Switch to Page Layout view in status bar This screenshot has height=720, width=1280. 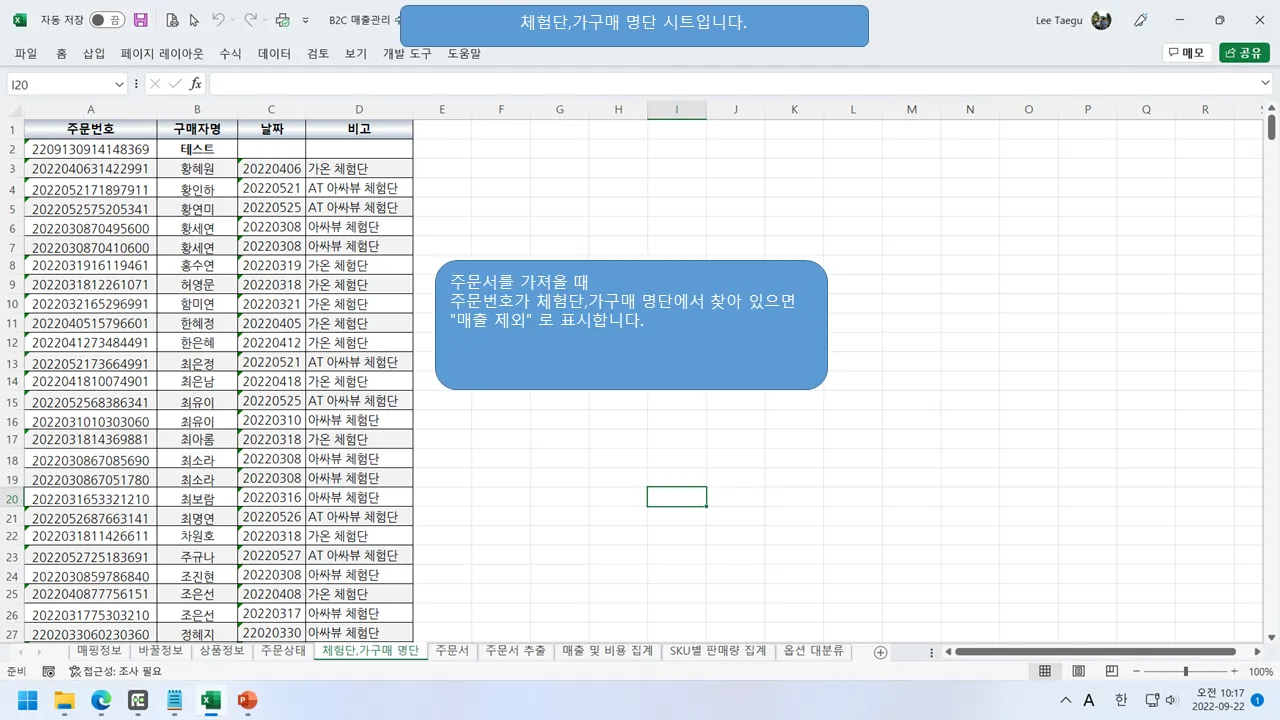[x=1078, y=672]
